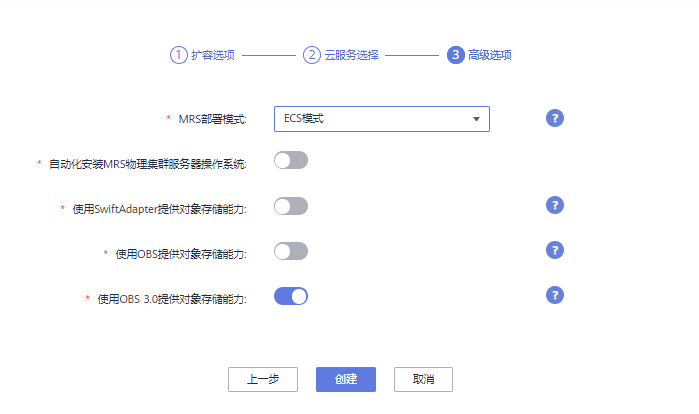
Task: Enable the 使用OBS提供对象存储能力 switch
Action: point(291,251)
